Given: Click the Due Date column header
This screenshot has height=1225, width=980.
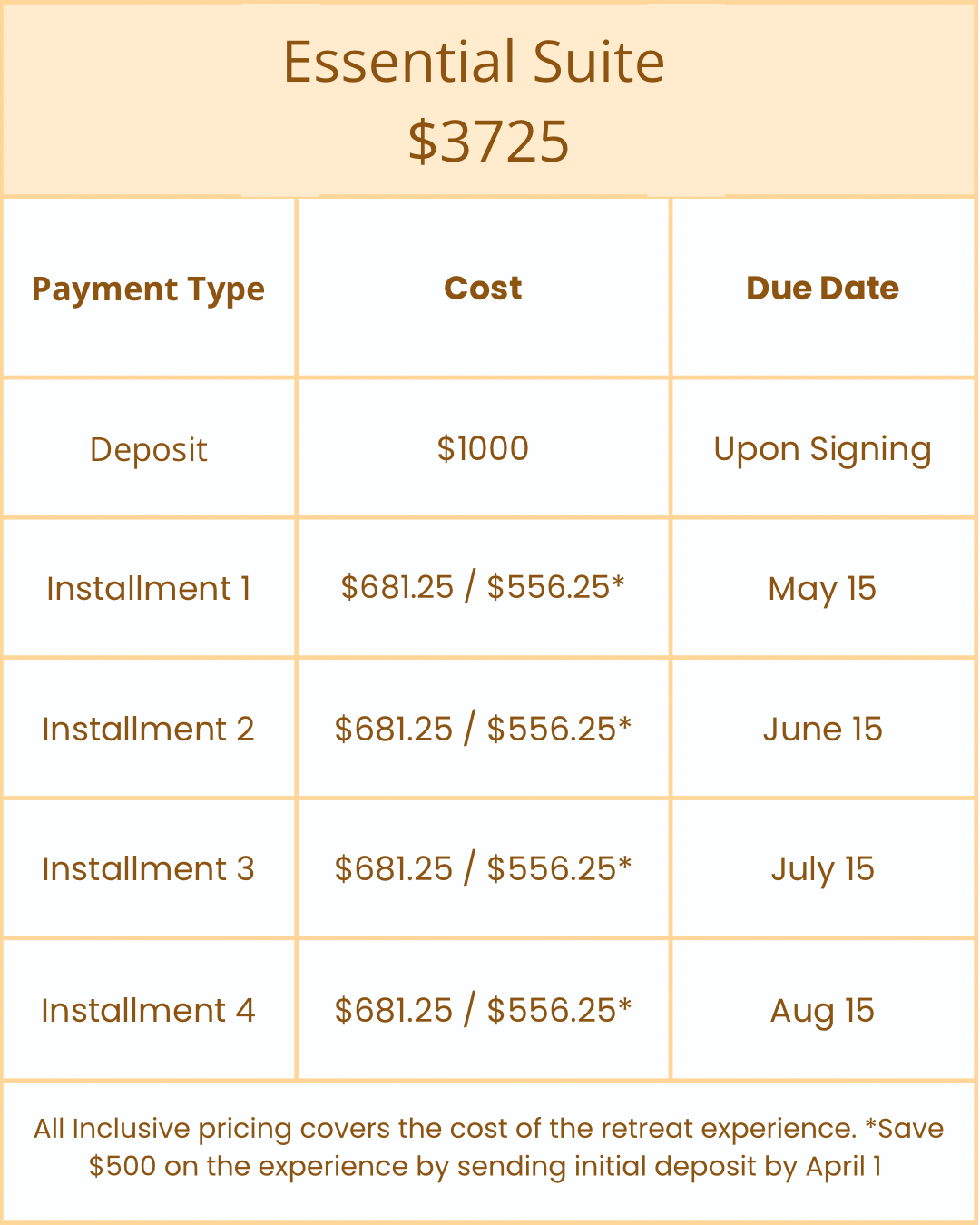Looking at the screenshot, I should tap(822, 288).
